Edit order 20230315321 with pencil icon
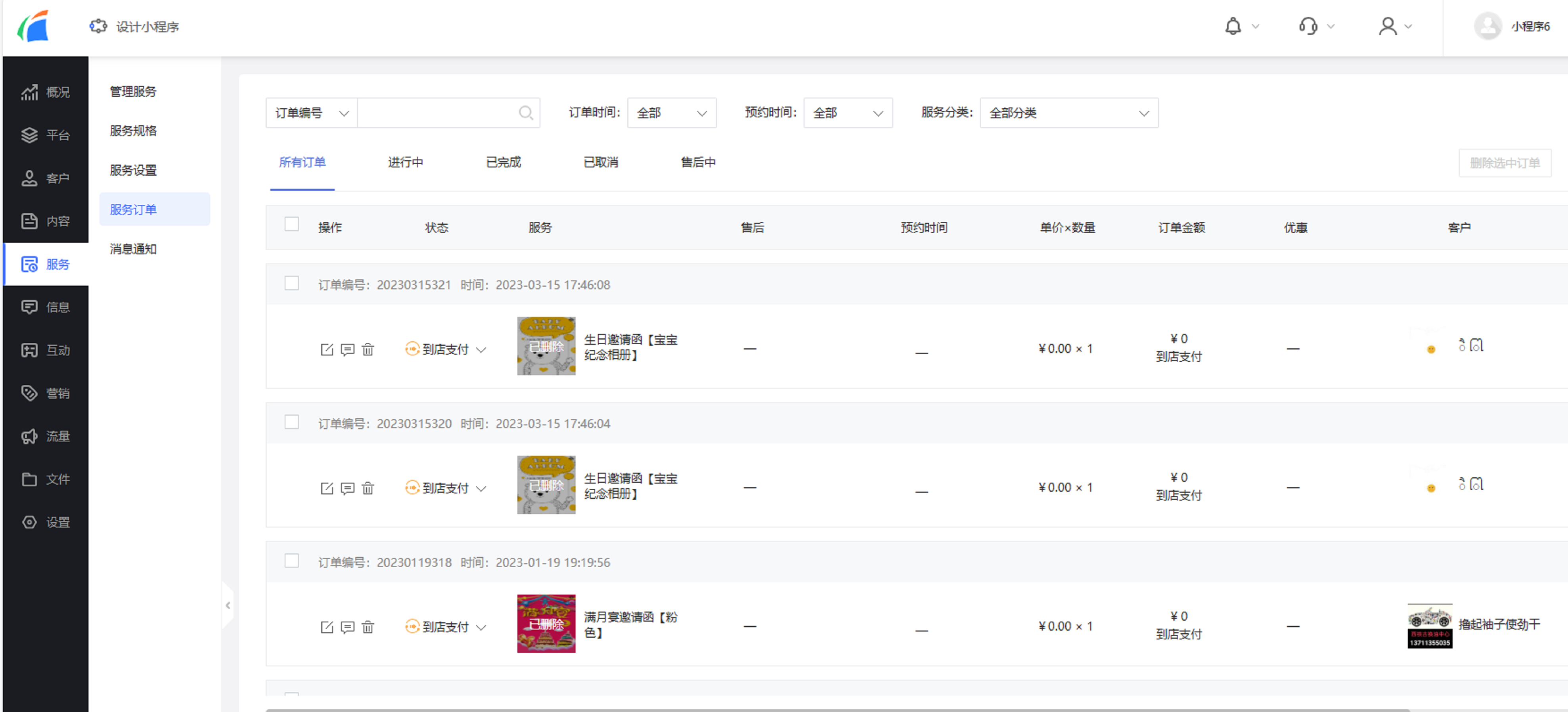Viewport: 1568px width, 712px height. [x=327, y=349]
